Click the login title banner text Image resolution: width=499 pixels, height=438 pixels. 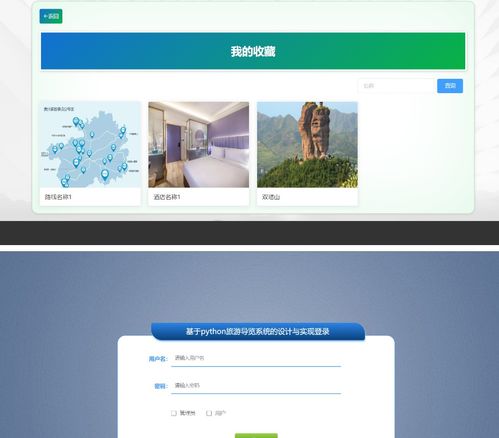pos(258,331)
